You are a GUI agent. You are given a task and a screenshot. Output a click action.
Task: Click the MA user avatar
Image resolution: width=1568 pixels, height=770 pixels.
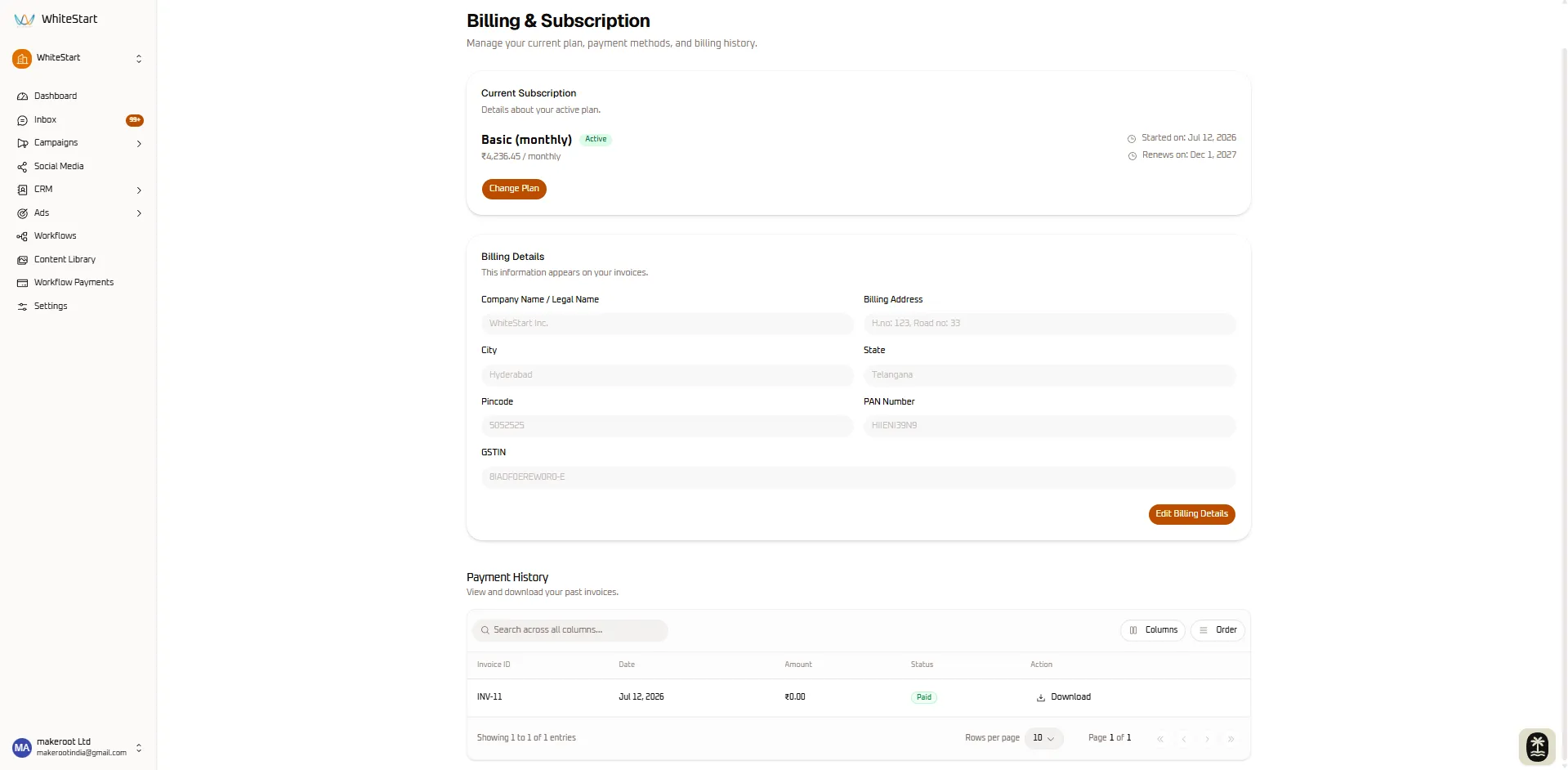(x=22, y=748)
